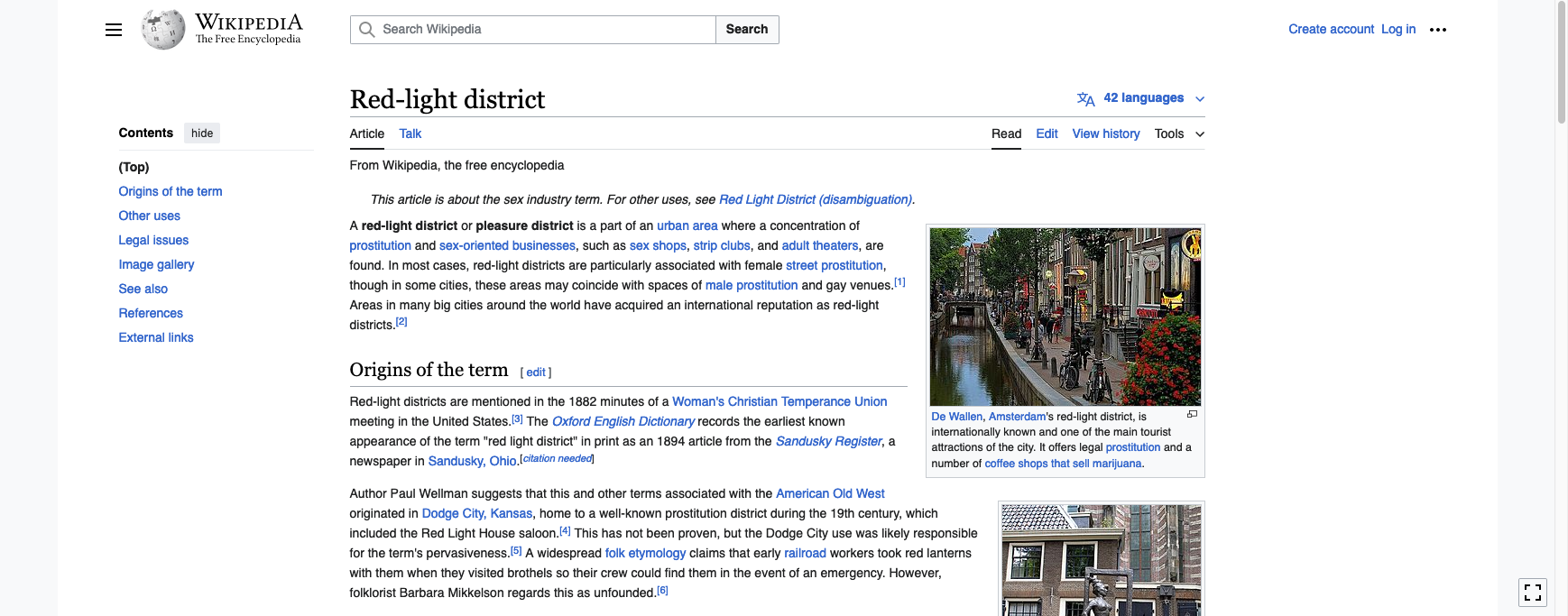Click the Log in link
The width and height of the screenshot is (1568, 616).
point(1397,29)
